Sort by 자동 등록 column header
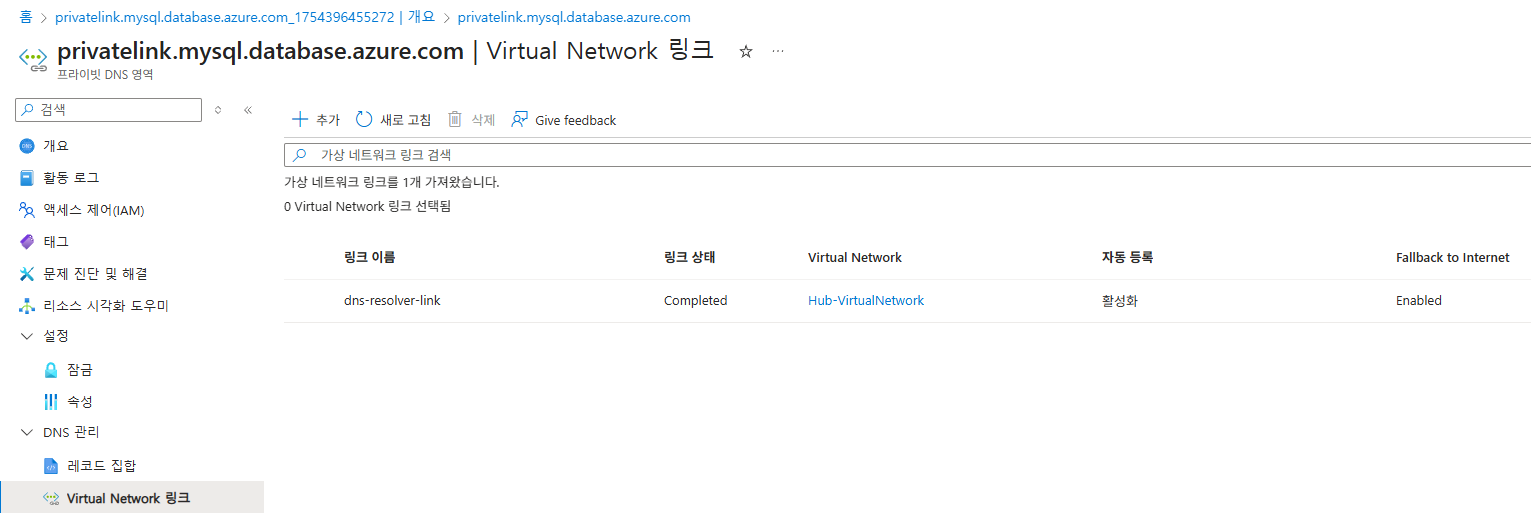 coord(1127,258)
